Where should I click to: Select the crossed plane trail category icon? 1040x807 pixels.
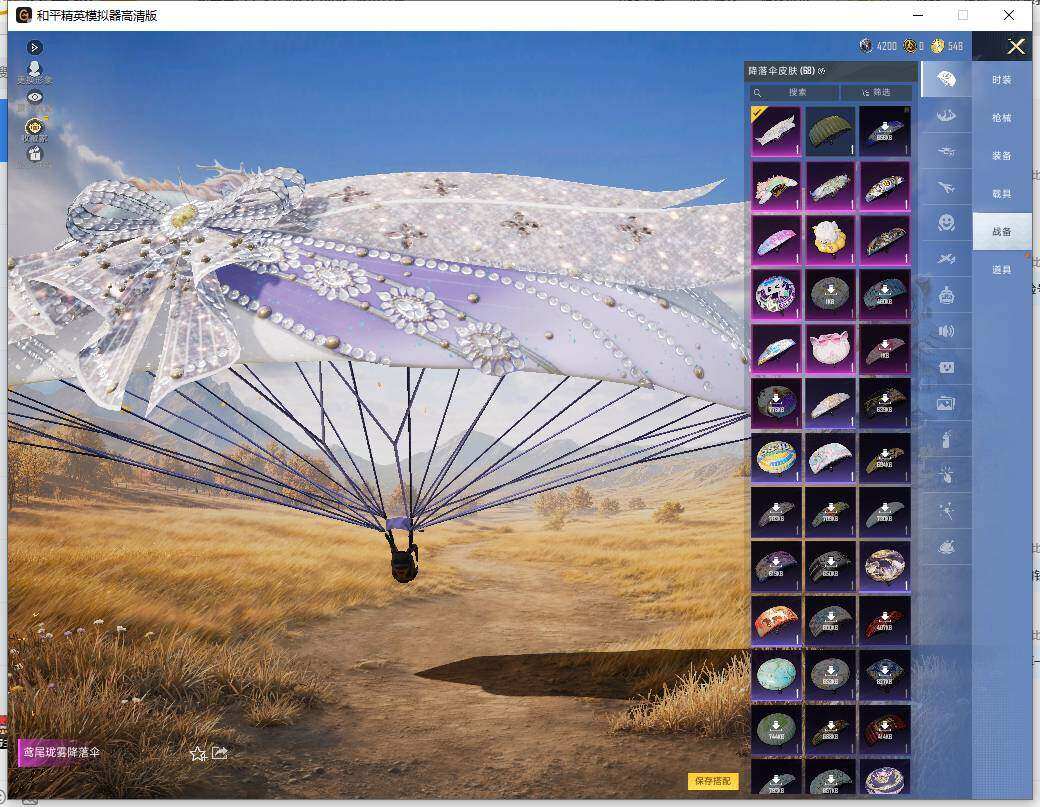tap(946, 259)
